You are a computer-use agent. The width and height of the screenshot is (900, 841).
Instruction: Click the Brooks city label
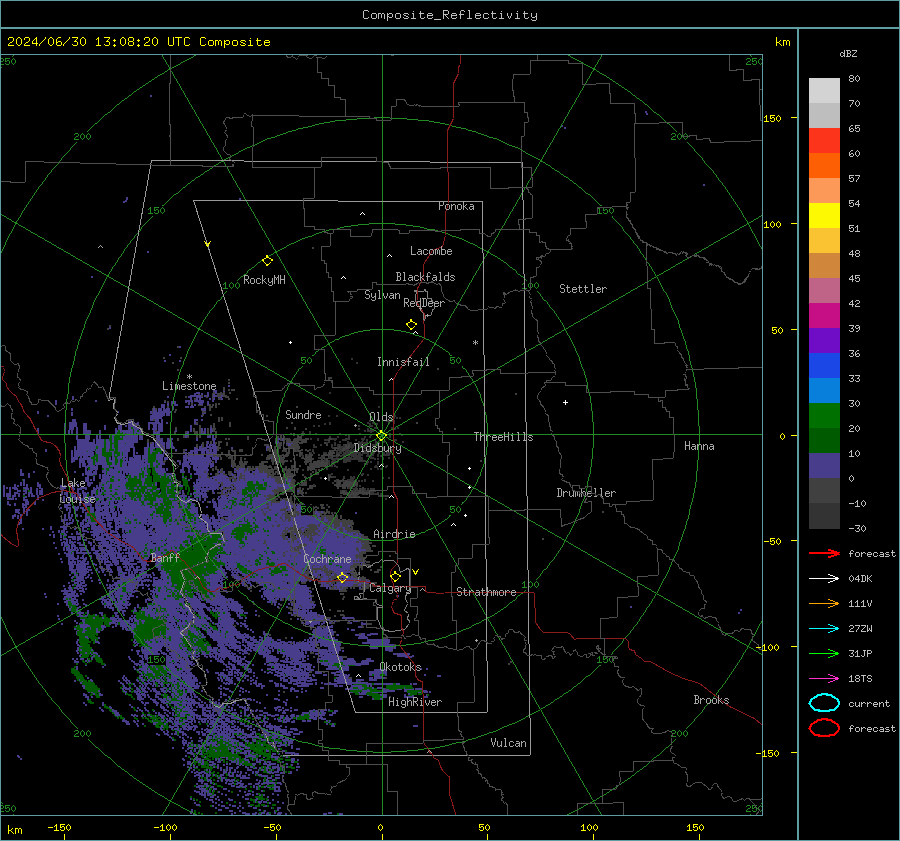[711, 700]
